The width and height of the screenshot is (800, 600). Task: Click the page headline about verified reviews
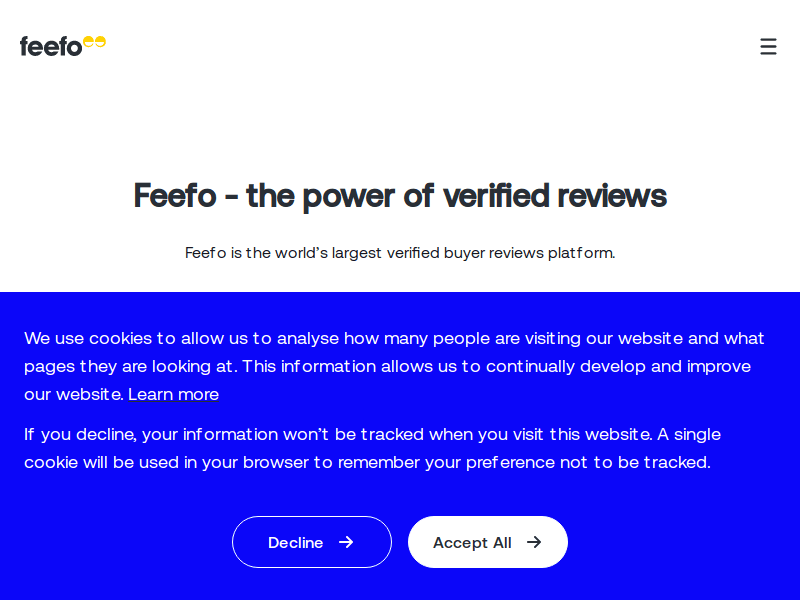400,195
